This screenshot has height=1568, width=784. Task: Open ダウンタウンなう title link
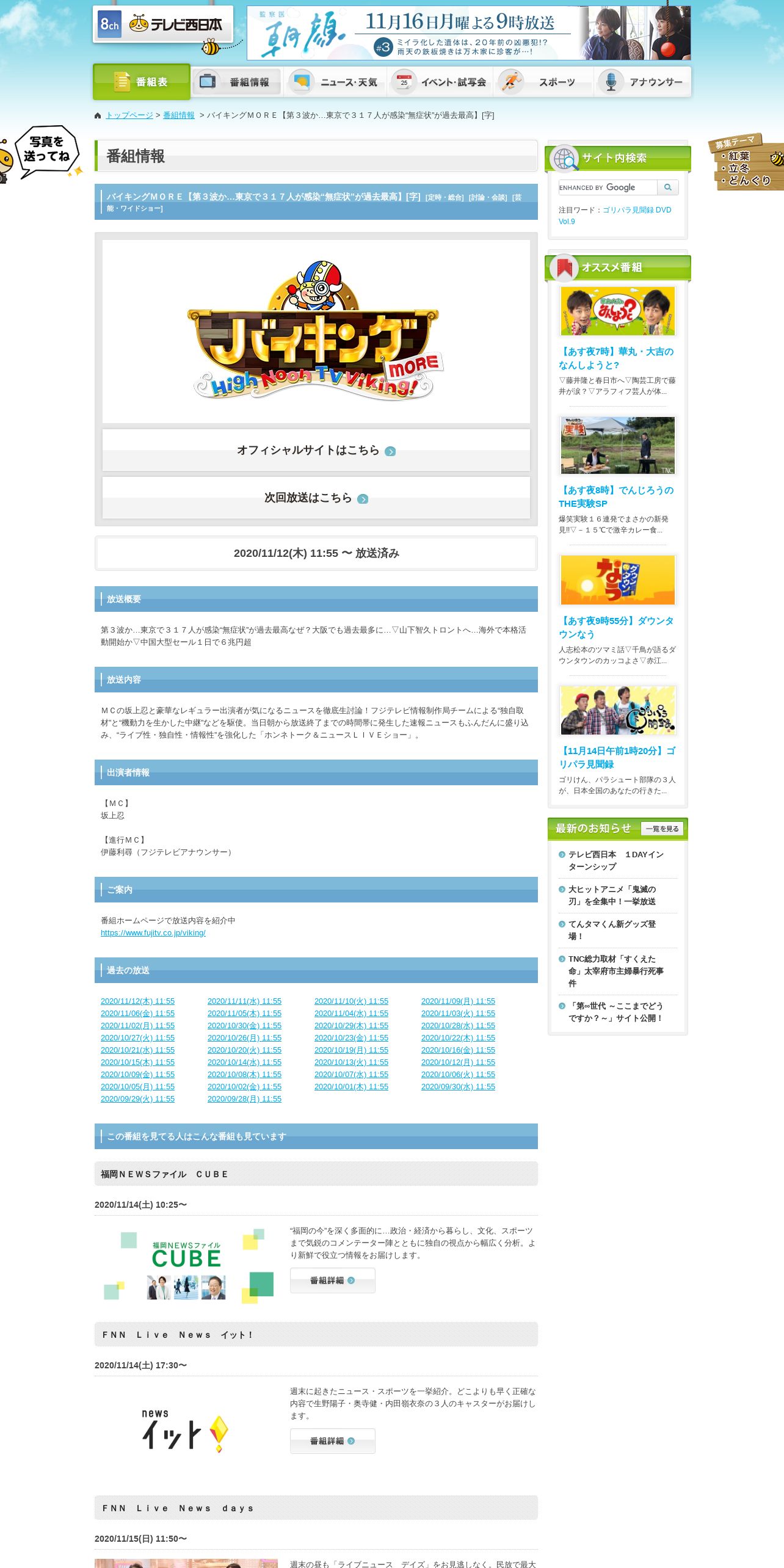click(x=616, y=628)
